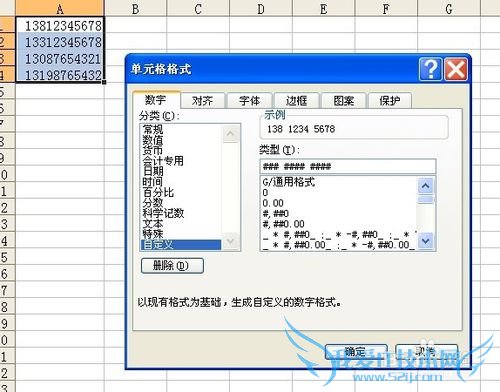Screen dimensions: 500x392
Task: Select column C header
Action: (198, 8)
